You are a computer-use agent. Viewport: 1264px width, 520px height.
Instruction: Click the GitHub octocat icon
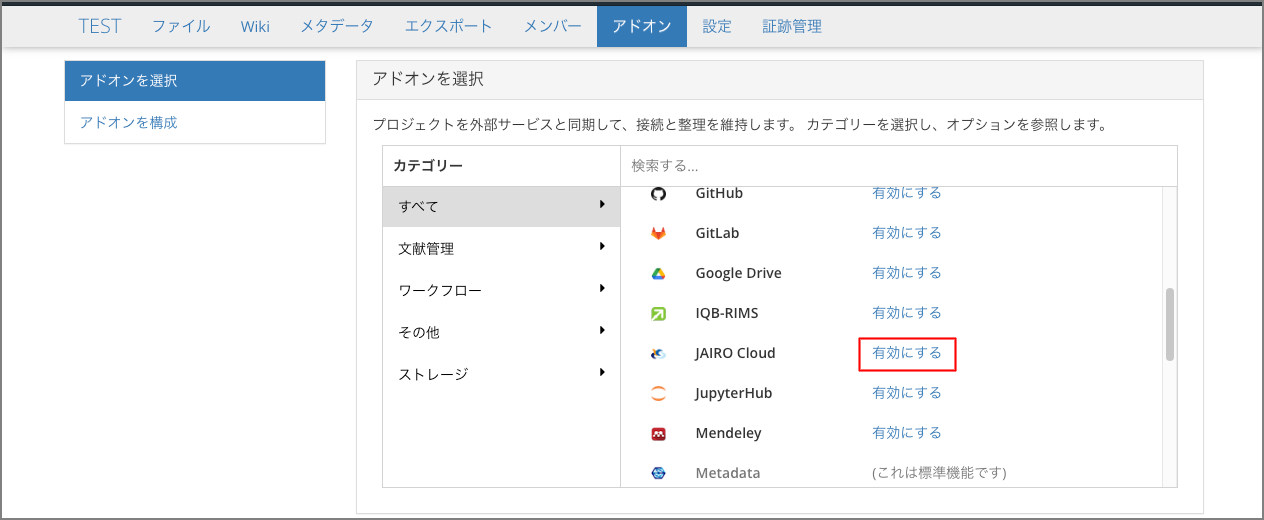point(658,193)
